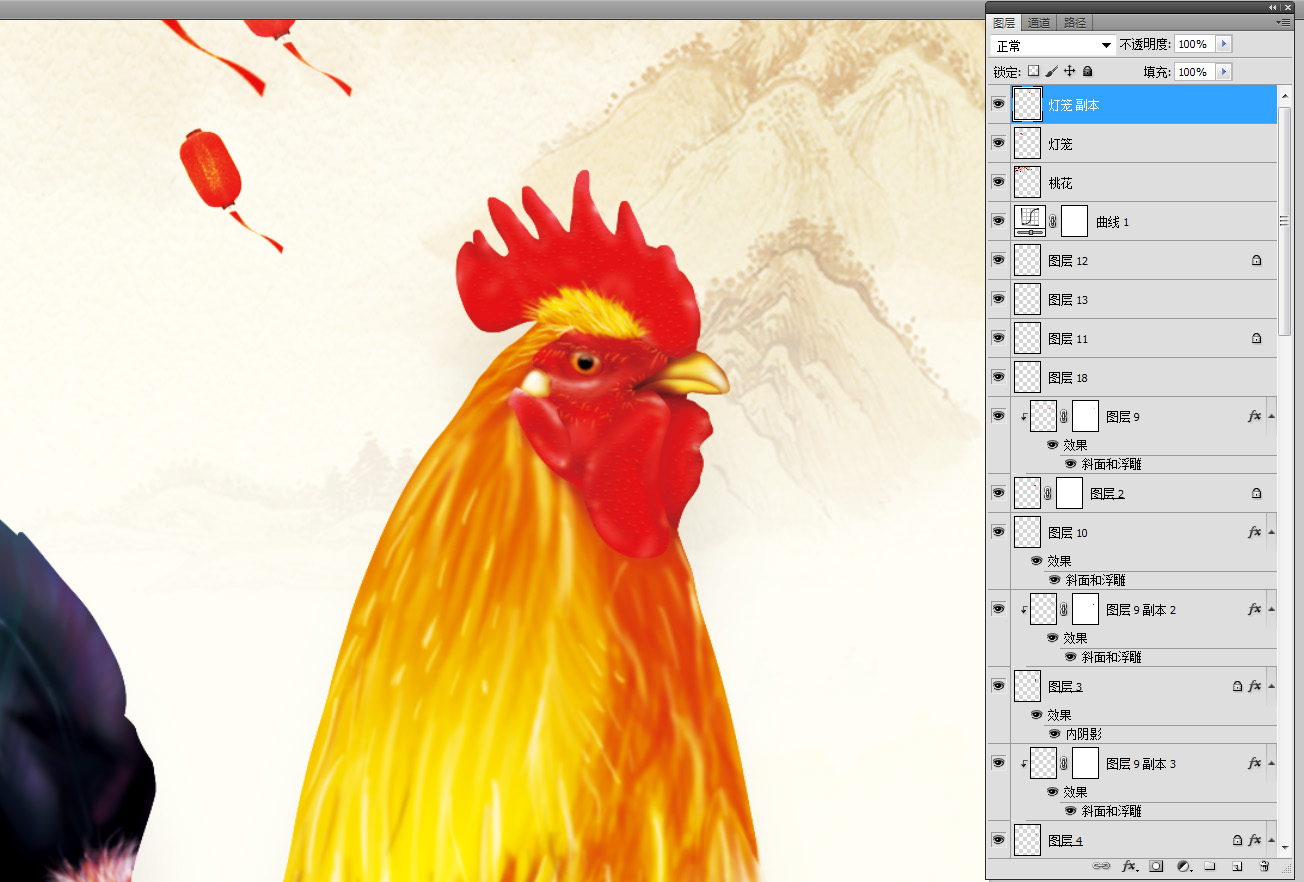The image size is (1304, 882).
Task: Click the 内阴影 effect label
Action: pos(1083,734)
